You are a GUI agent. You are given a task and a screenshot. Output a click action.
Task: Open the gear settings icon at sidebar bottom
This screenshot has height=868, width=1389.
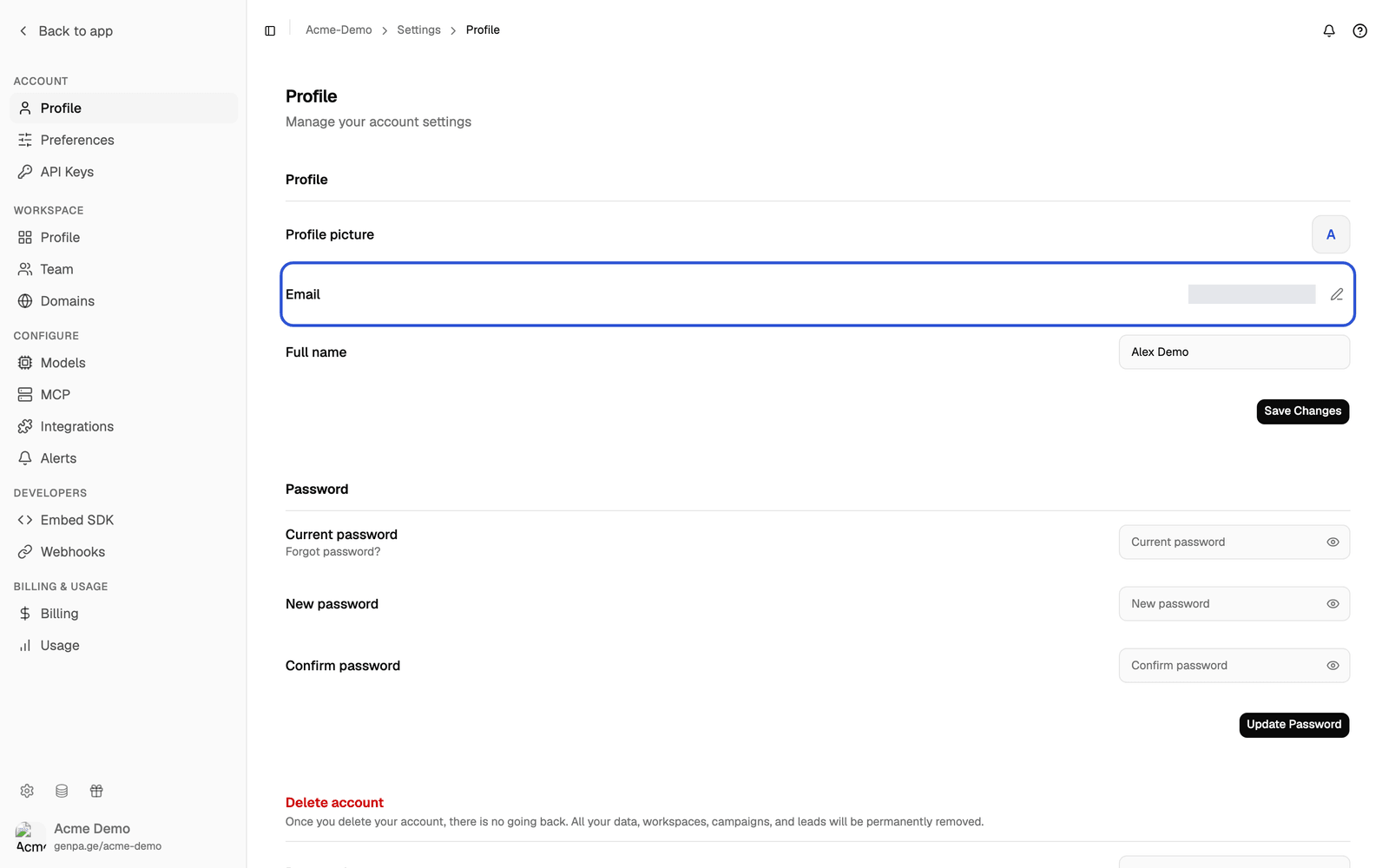coord(27,791)
